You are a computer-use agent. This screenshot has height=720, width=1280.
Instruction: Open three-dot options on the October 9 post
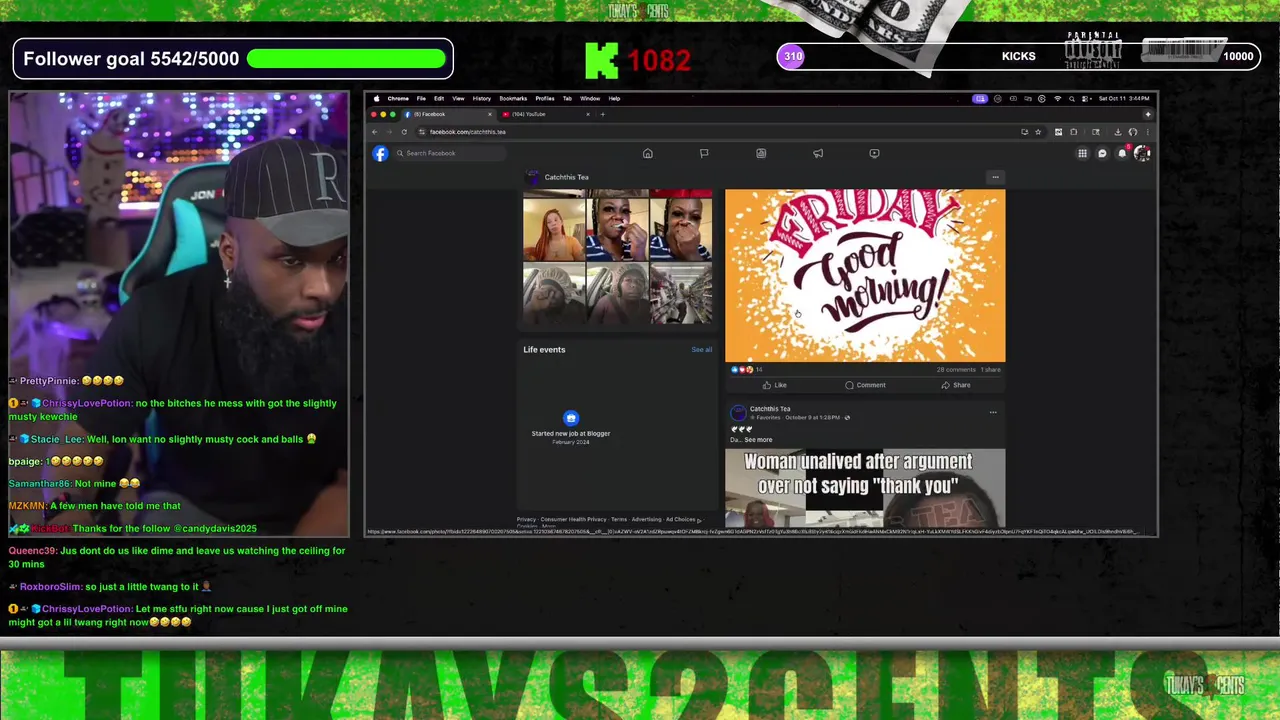coord(993,412)
